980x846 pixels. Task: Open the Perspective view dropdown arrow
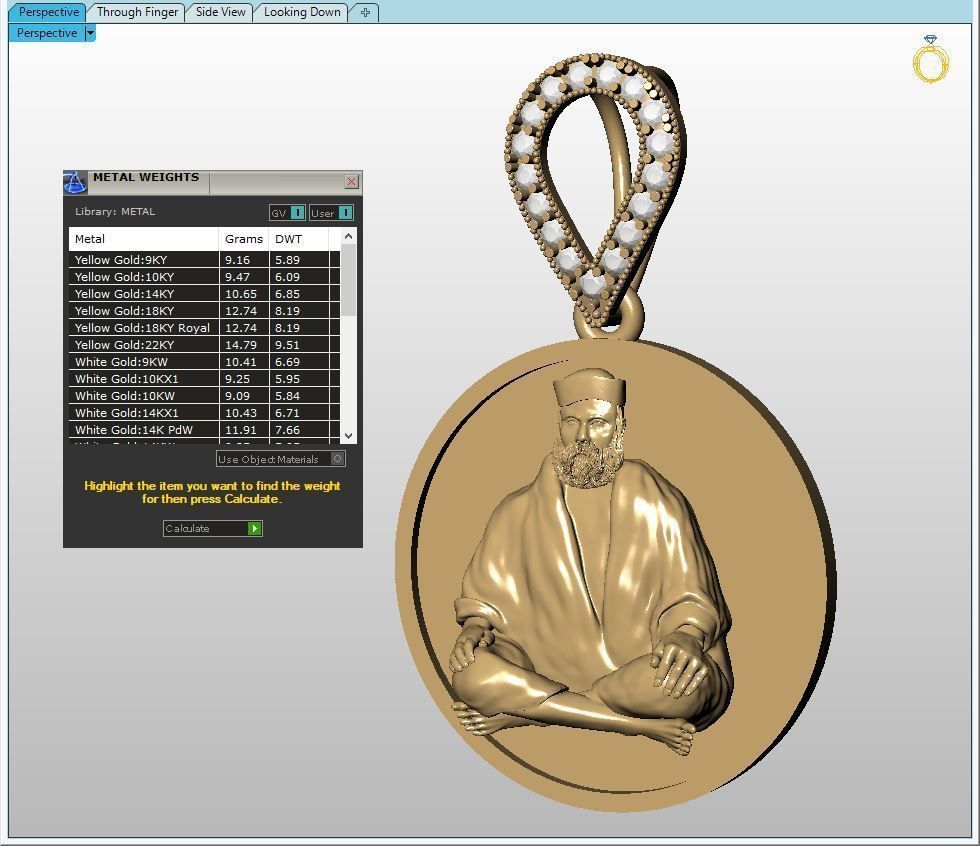coord(91,33)
